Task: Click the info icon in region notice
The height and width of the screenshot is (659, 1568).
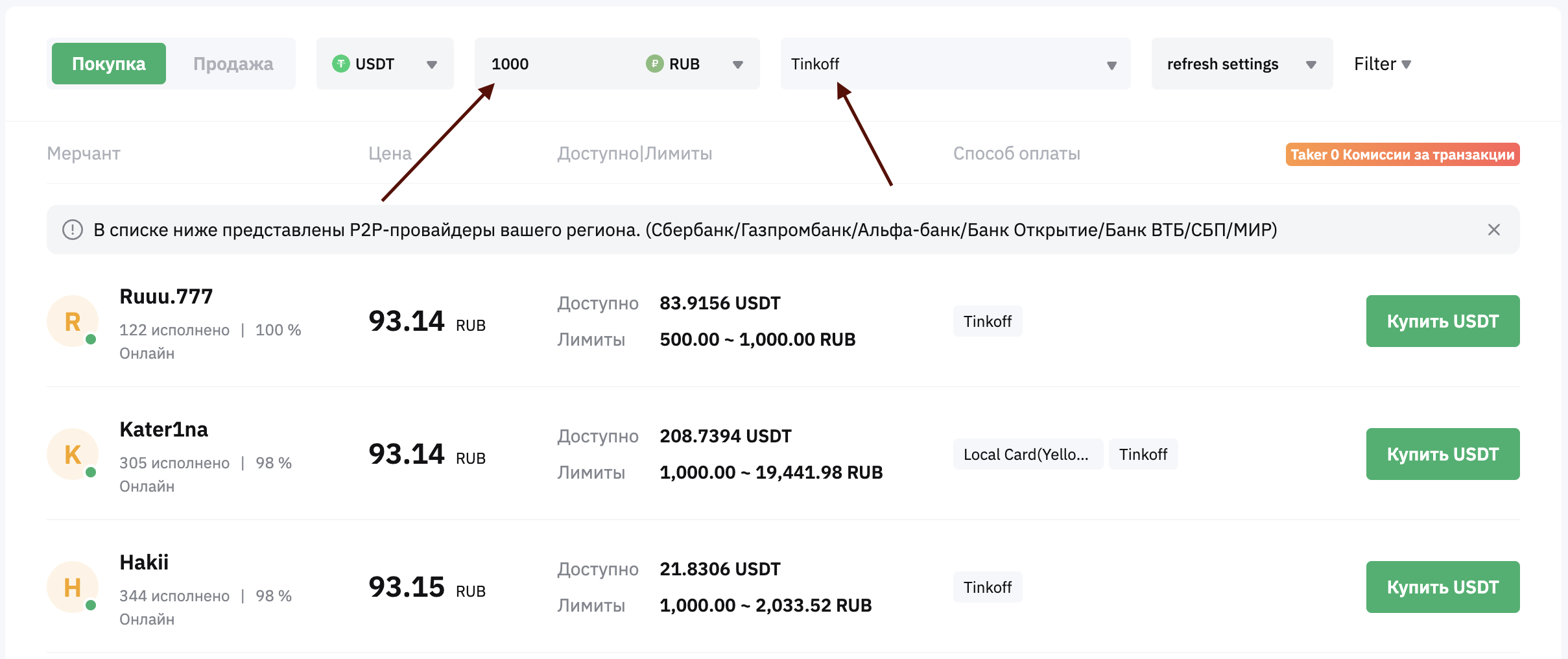Action: point(73,230)
